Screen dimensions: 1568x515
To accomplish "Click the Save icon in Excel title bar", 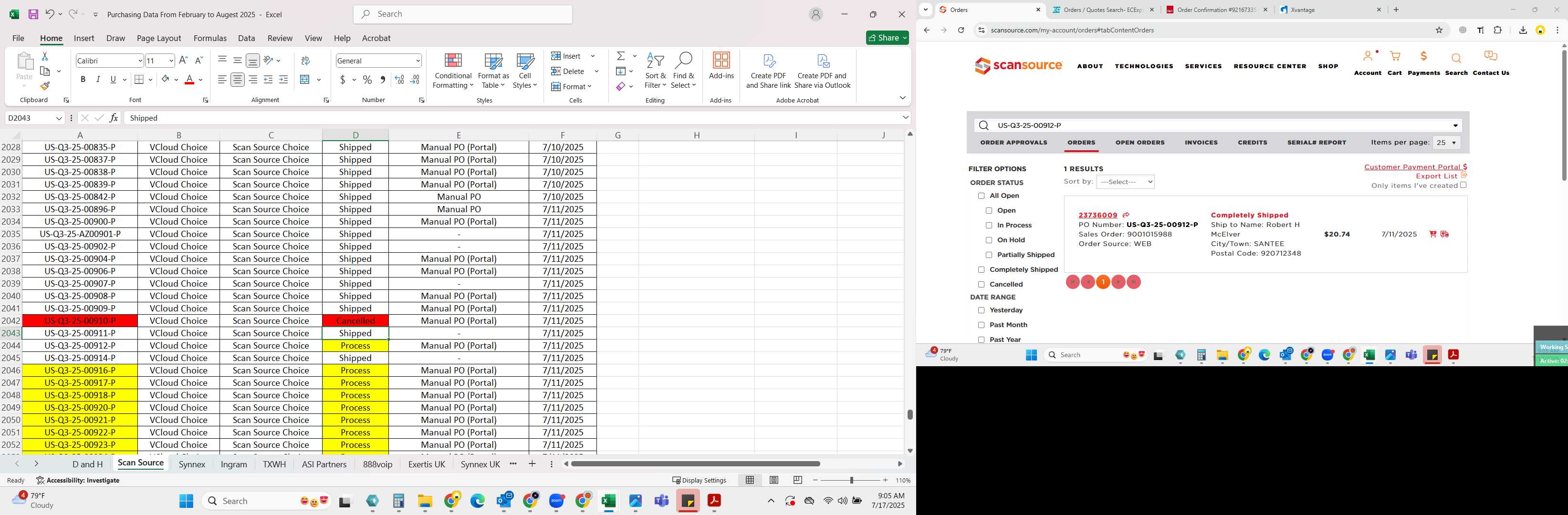I will point(33,14).
